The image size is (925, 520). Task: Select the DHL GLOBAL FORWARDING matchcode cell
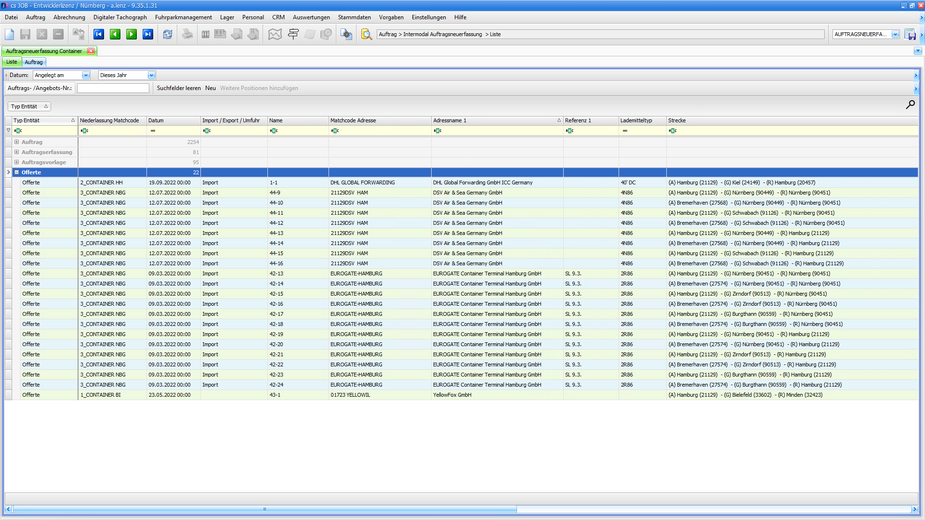click(x=380, y=182)
